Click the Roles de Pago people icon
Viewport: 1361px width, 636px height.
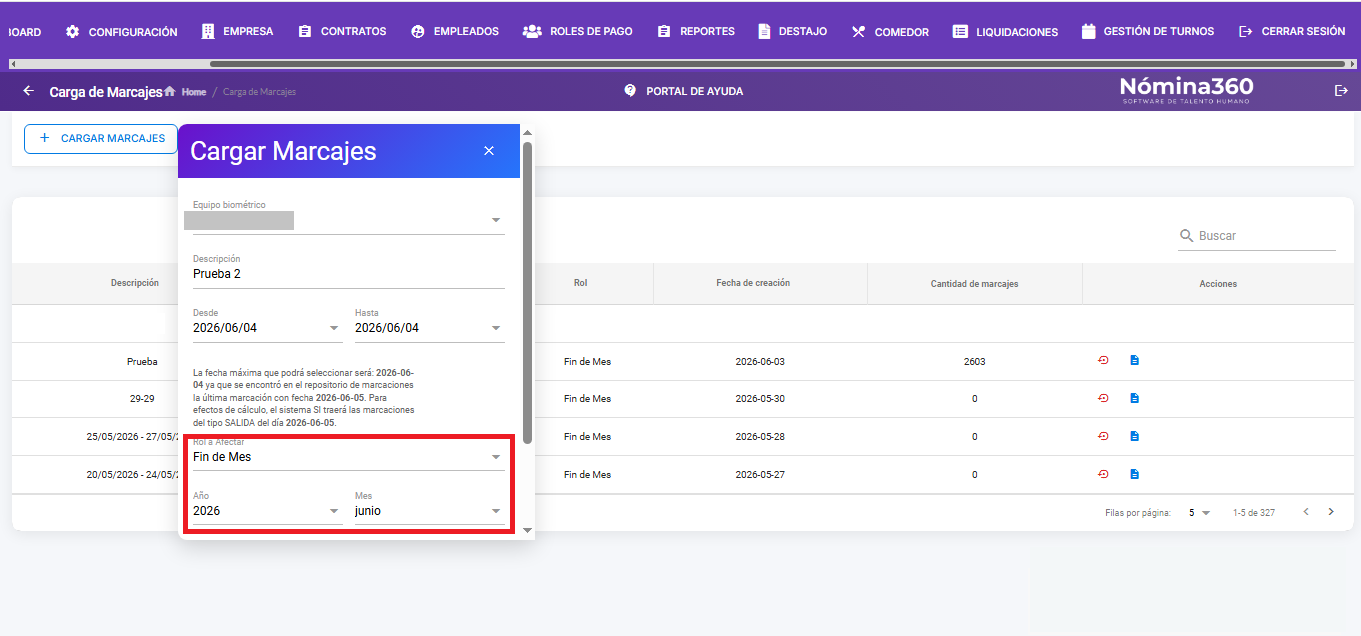point(532,31)
